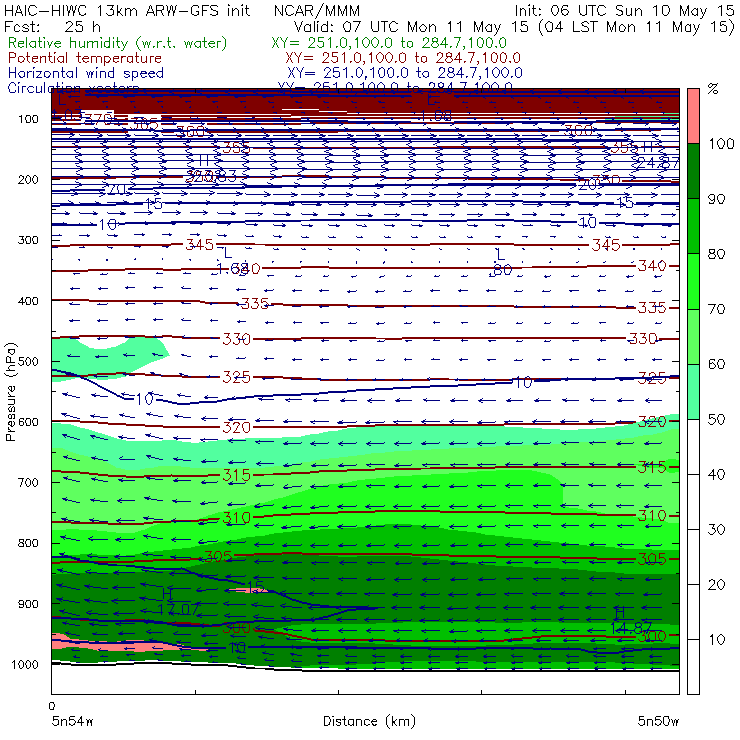Select the red XY coordinates text

[x=403, y=58]
